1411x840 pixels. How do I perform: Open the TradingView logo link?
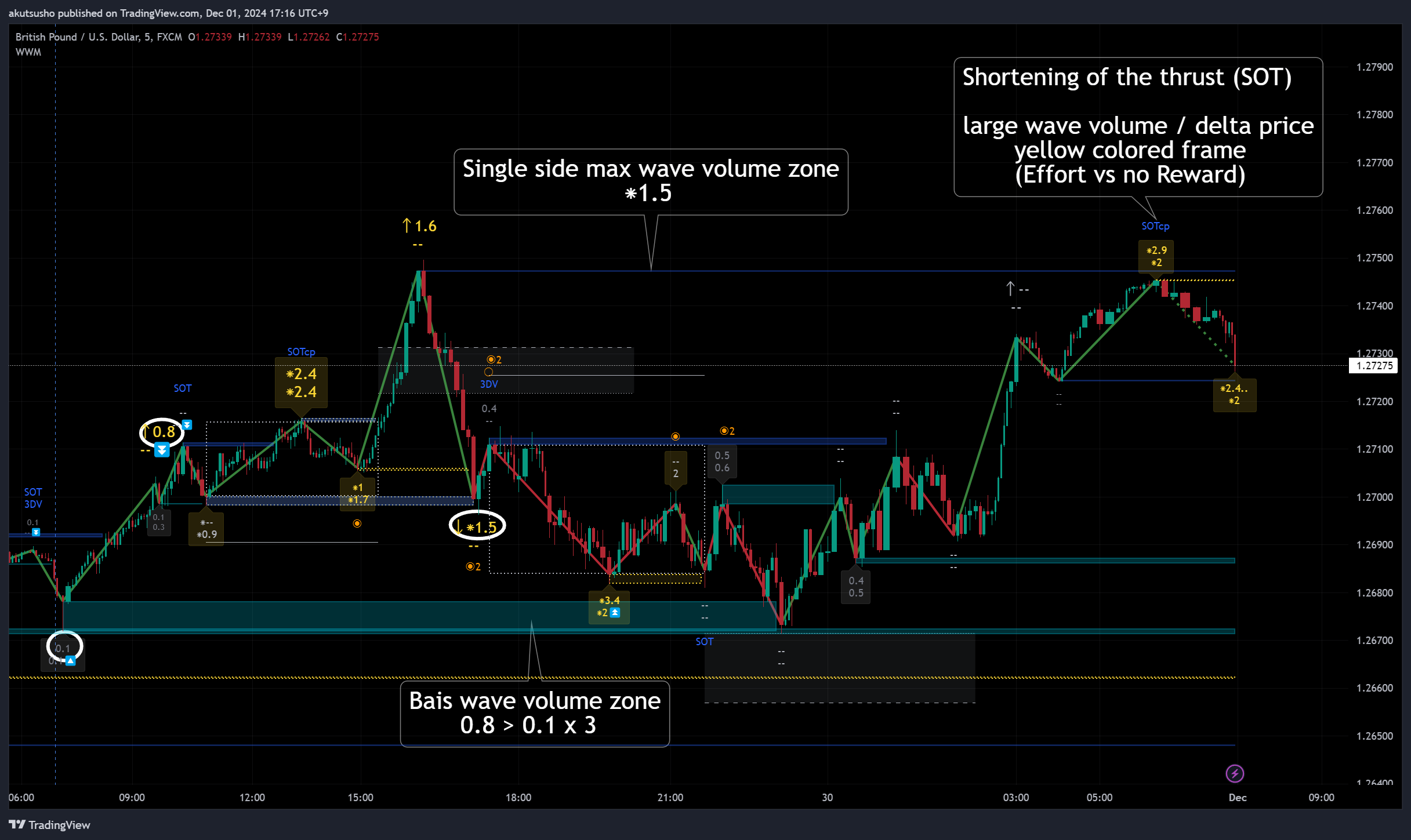pos(49,824)
